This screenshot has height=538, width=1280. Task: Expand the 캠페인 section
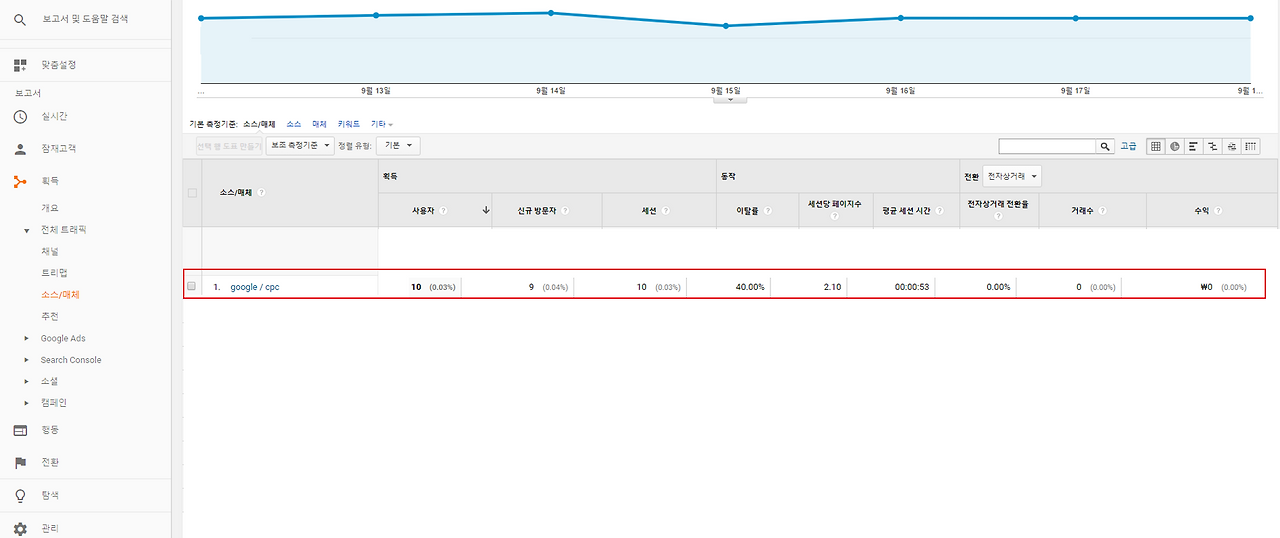click(27, 403)
